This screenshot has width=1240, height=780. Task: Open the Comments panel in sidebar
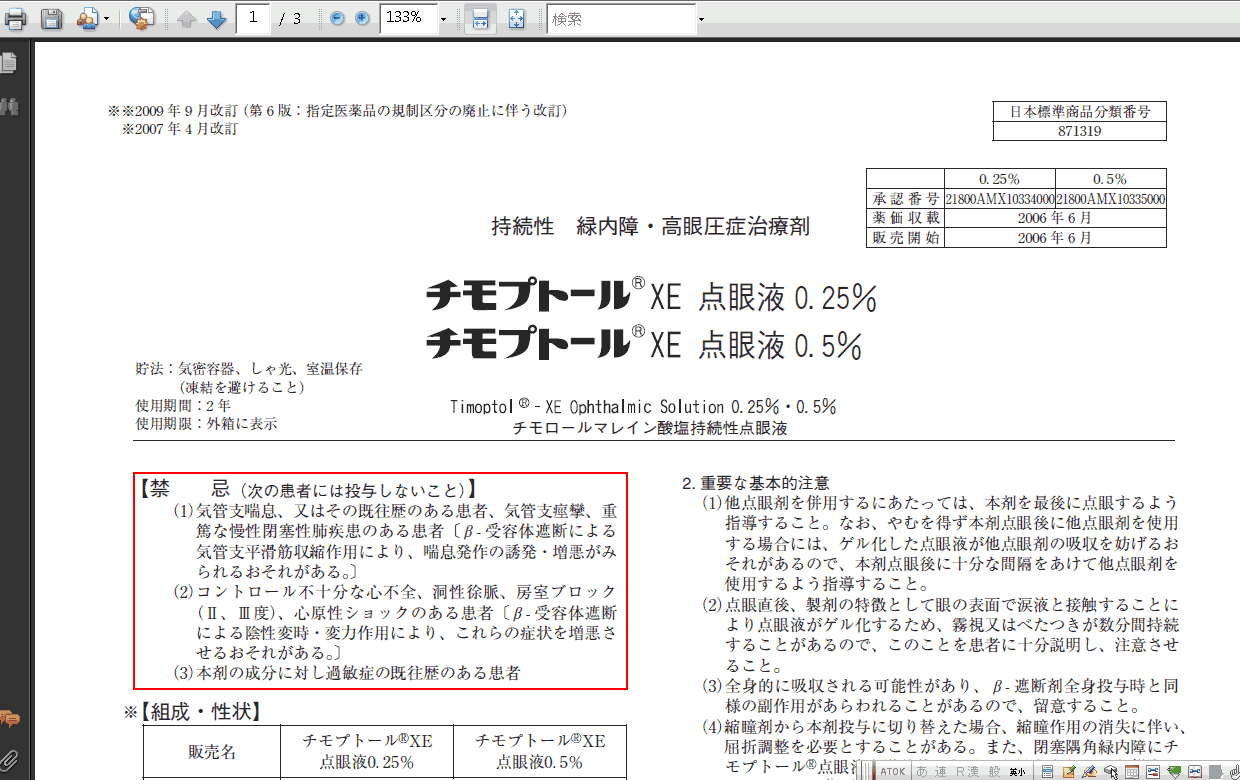click(x=9, y=718)
